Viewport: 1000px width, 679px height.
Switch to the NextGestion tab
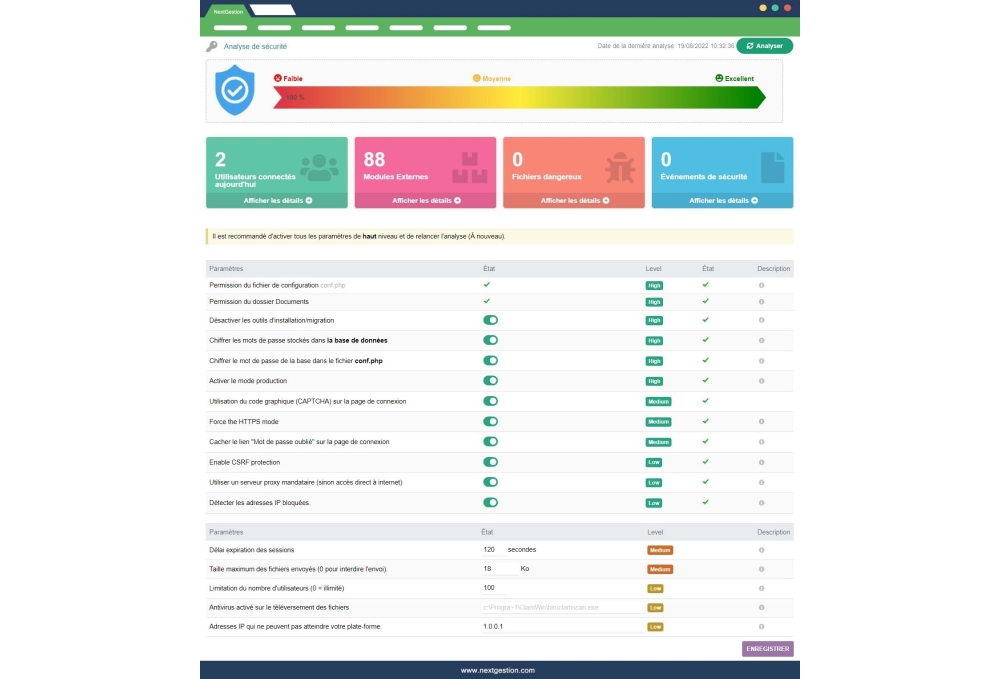228,11
